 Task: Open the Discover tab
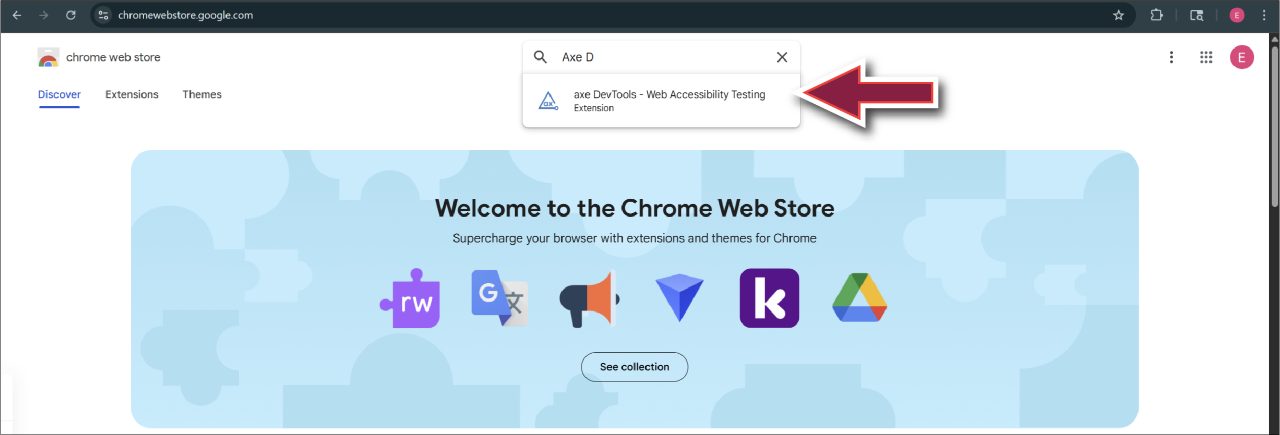tap(59, 94)
